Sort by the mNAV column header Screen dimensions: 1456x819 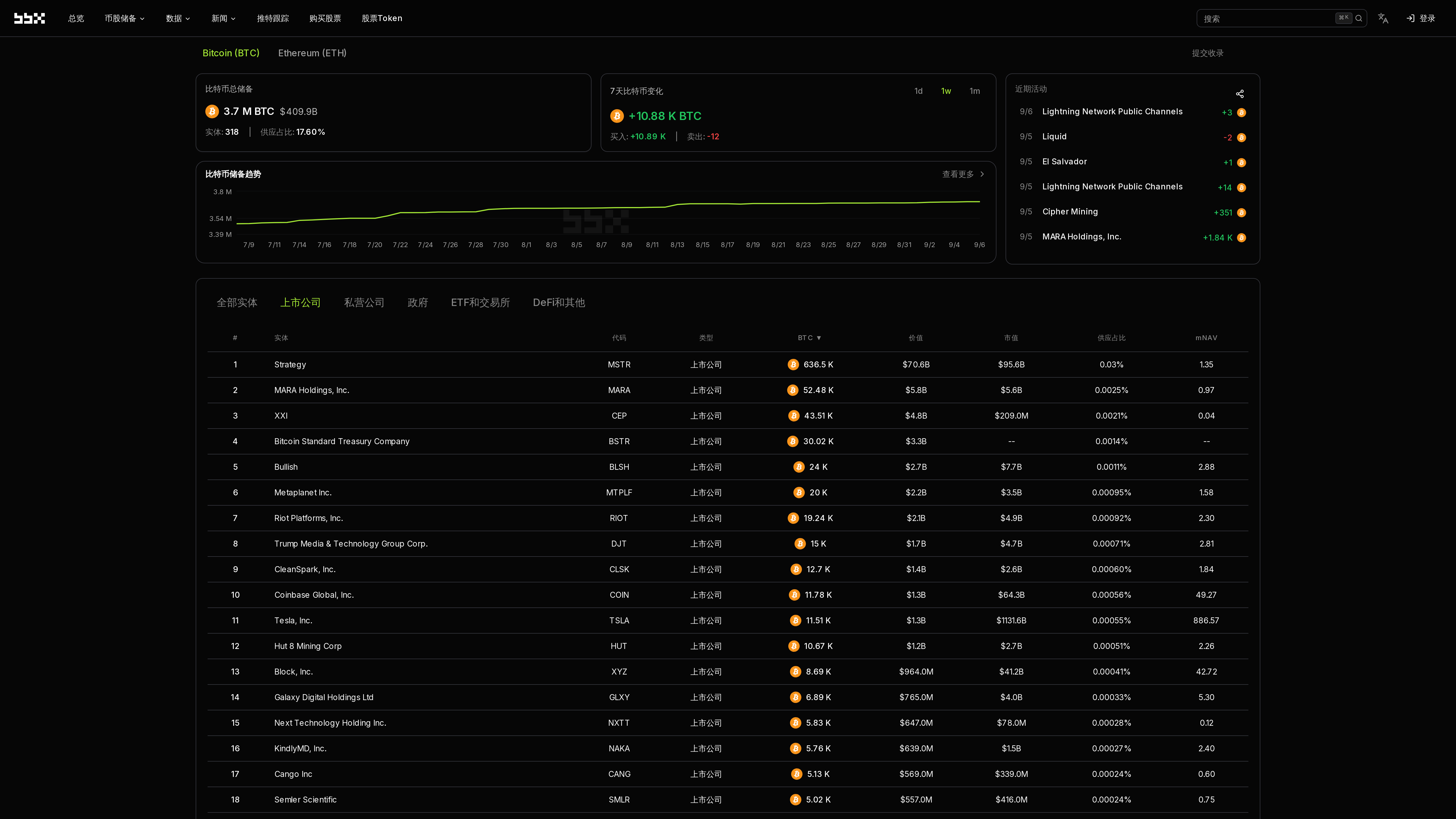click(x=1206, y=338)
